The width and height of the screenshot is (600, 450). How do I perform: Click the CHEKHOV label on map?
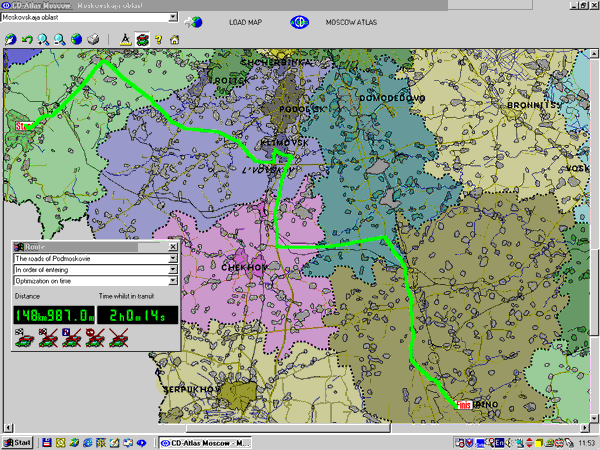[x=244, y=267]
